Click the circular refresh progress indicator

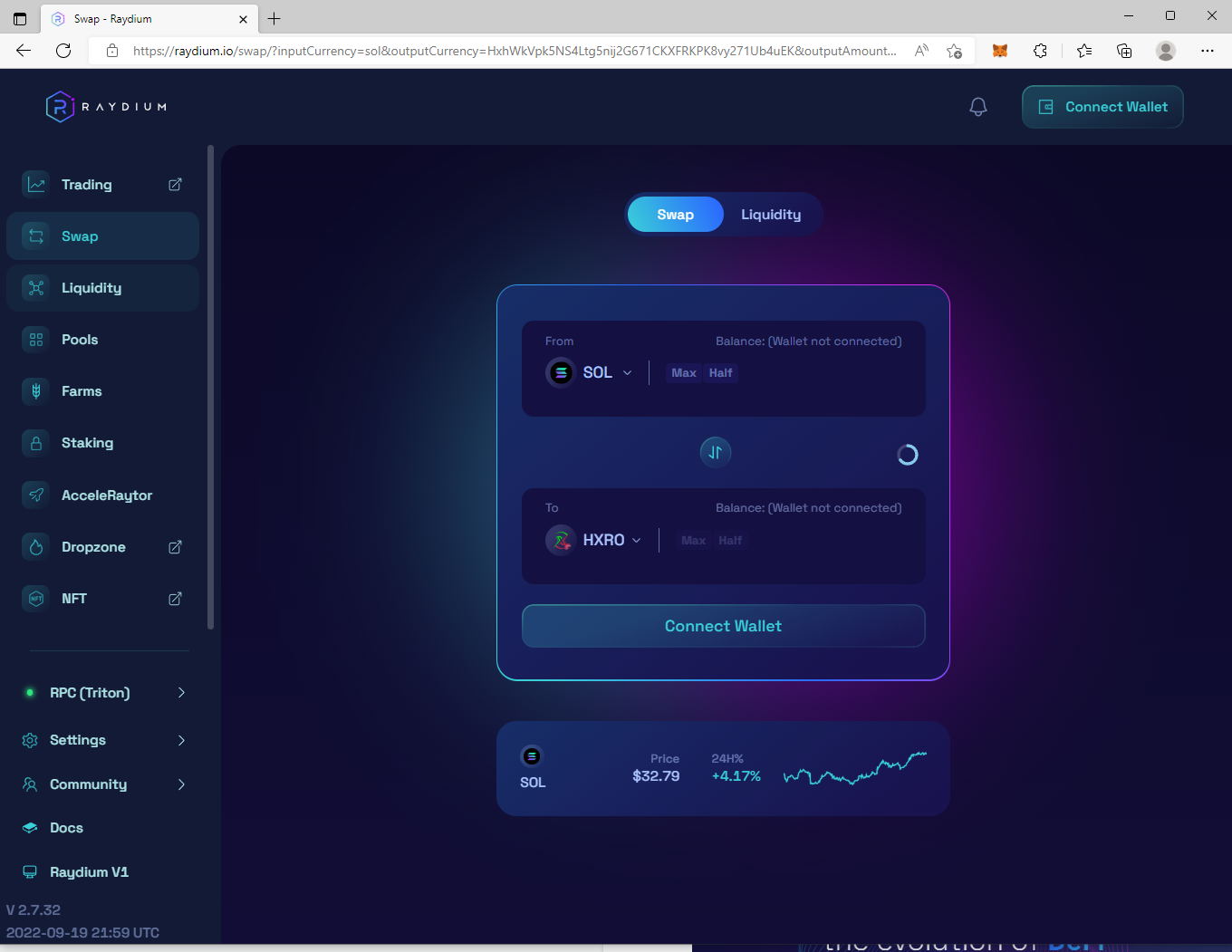click(908, 455)
